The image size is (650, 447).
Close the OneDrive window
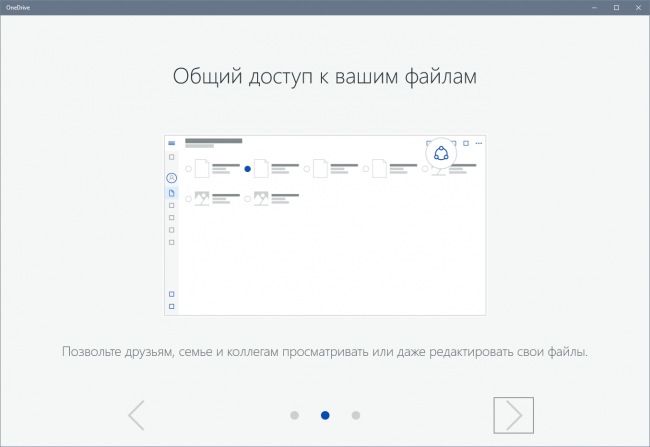638,7
